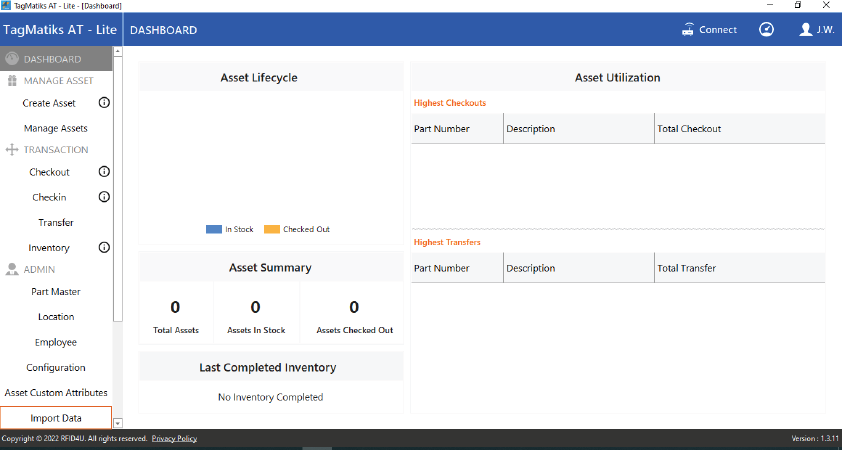Click the Import Data button

pyautogui.click(x=56, y=418)
